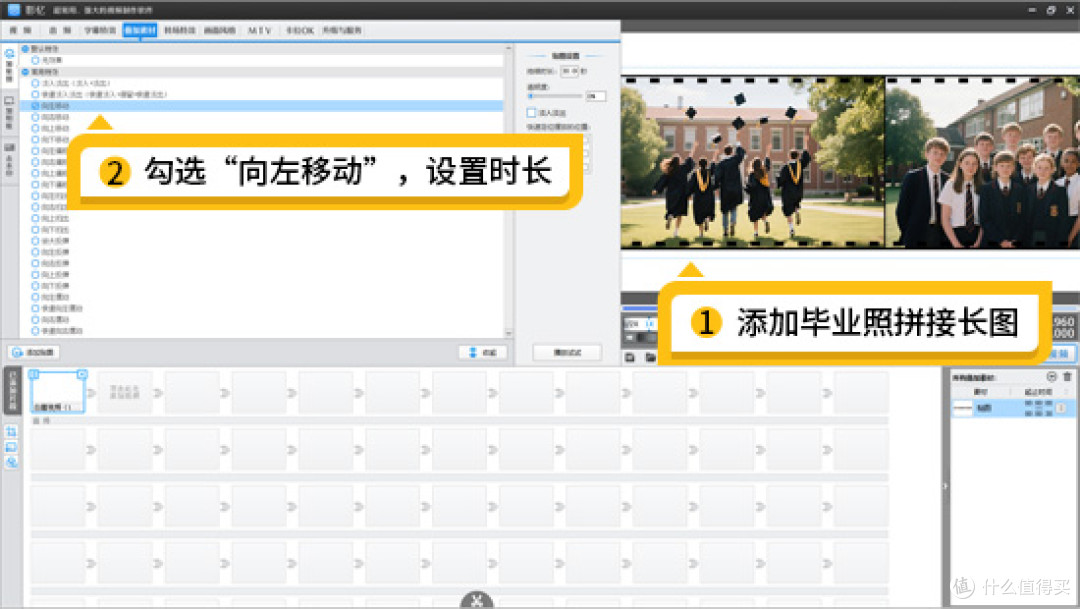
Task: Click effect list scrollbar up arrow
Action: pyautogui.click(x=508, y=49)
